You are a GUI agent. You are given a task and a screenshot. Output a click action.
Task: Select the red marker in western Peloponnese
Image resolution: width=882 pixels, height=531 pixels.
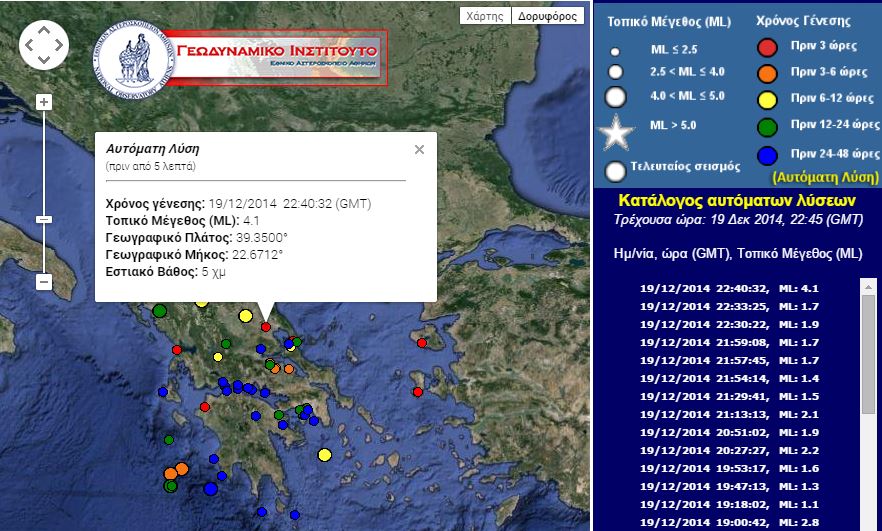[205, 407]
